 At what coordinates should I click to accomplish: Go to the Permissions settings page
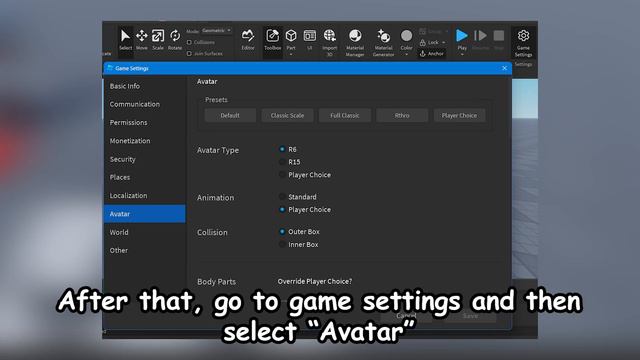point(144,122)
